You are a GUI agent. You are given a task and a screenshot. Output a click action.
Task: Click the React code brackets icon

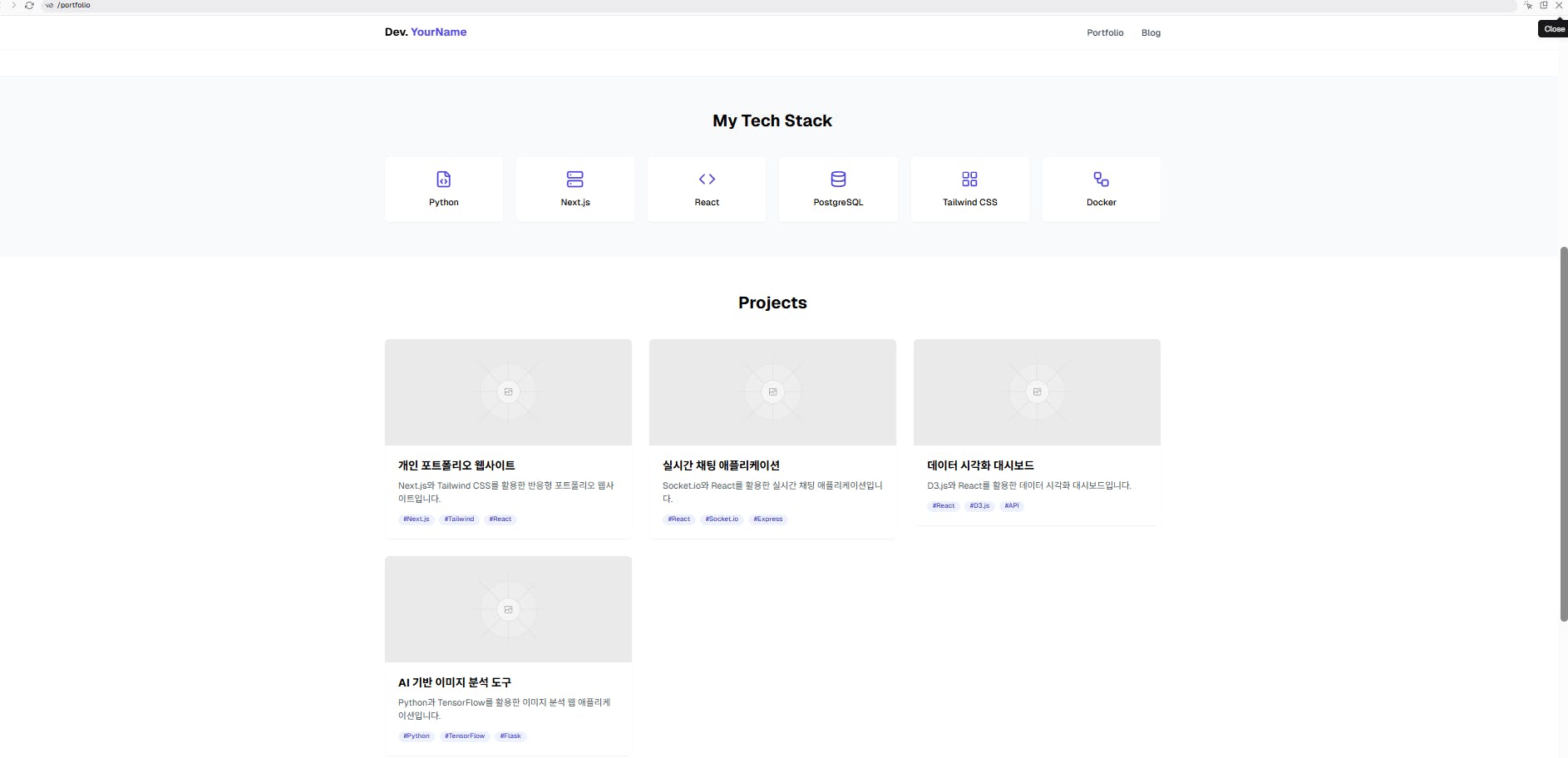[x=707, y=179]
